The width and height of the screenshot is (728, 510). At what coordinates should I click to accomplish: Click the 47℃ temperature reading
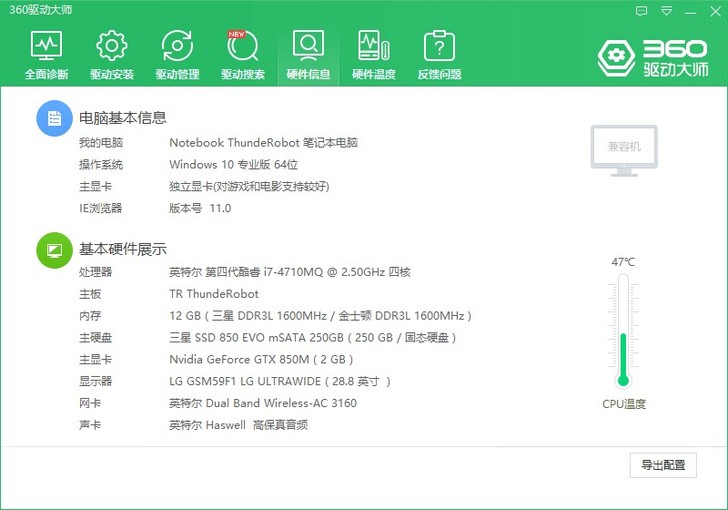(x=623, y=262)
